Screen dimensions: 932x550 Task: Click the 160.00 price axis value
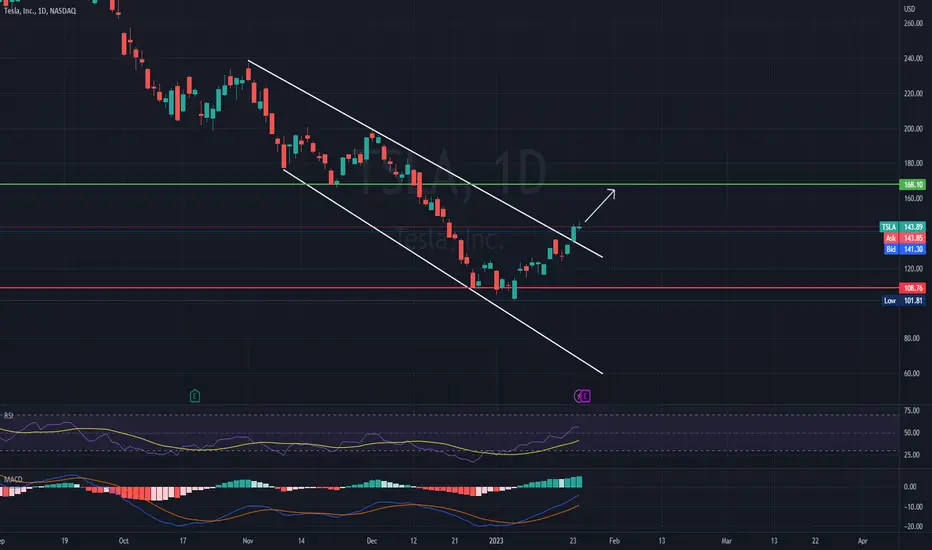pyautogui.click(x=913, y=198)
